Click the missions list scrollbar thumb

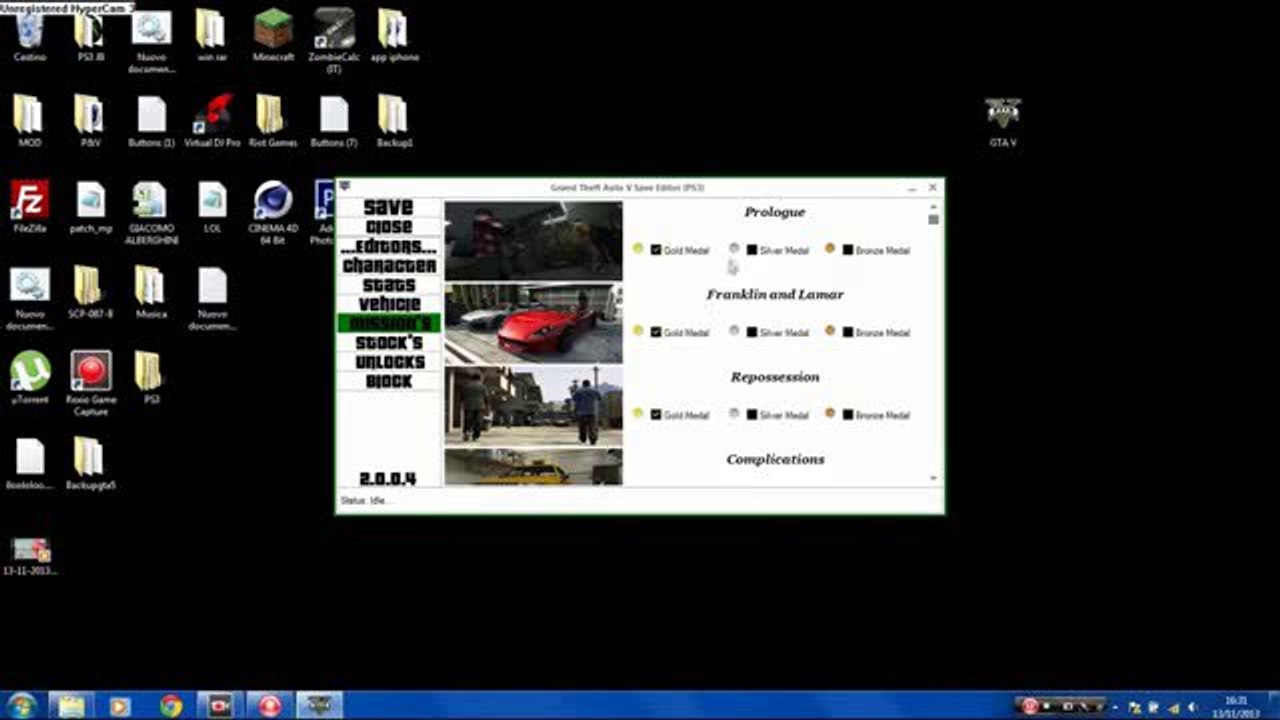click(x=933, y=220)
